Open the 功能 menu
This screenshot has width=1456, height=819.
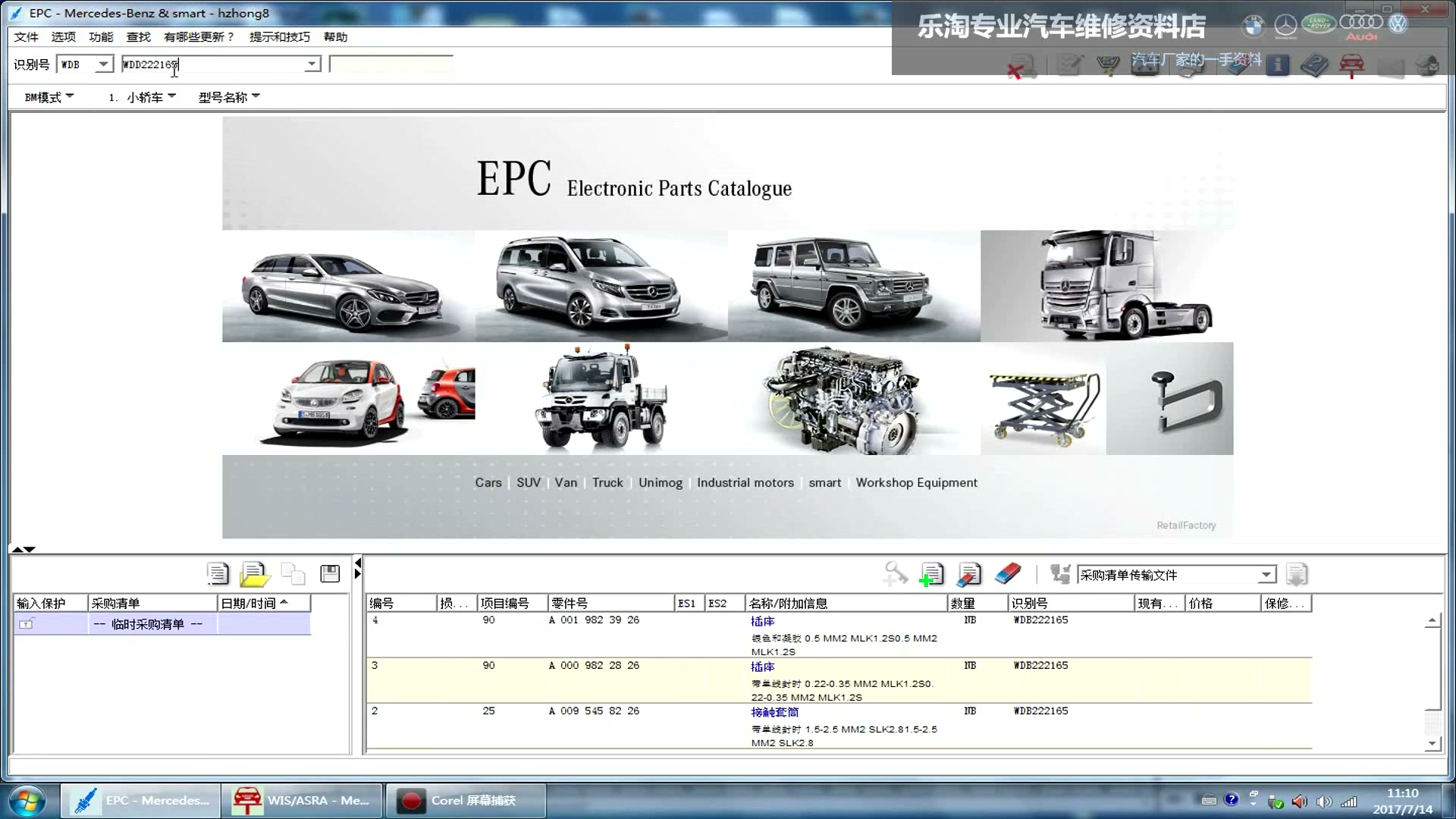[101, 36]
